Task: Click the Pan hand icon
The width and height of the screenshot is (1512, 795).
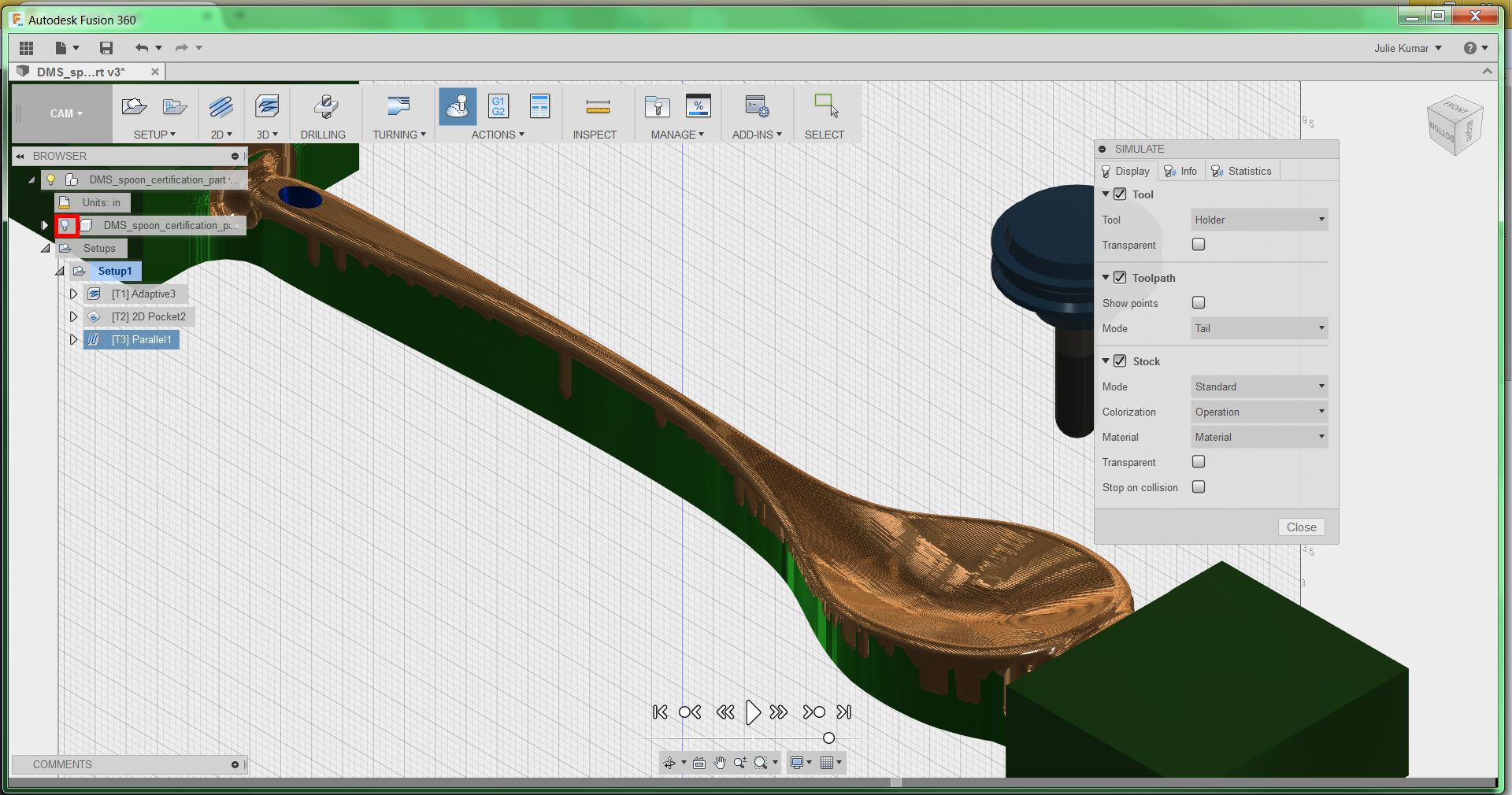Action: [x=720, y=763]
